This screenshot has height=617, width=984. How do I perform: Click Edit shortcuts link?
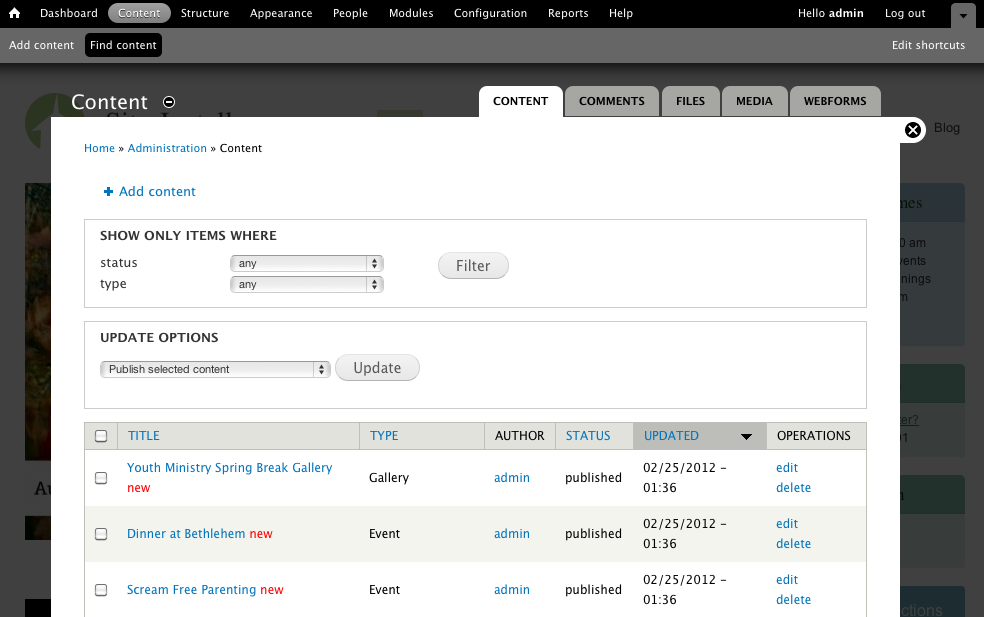pyautogui.click(x=928, y=45)
